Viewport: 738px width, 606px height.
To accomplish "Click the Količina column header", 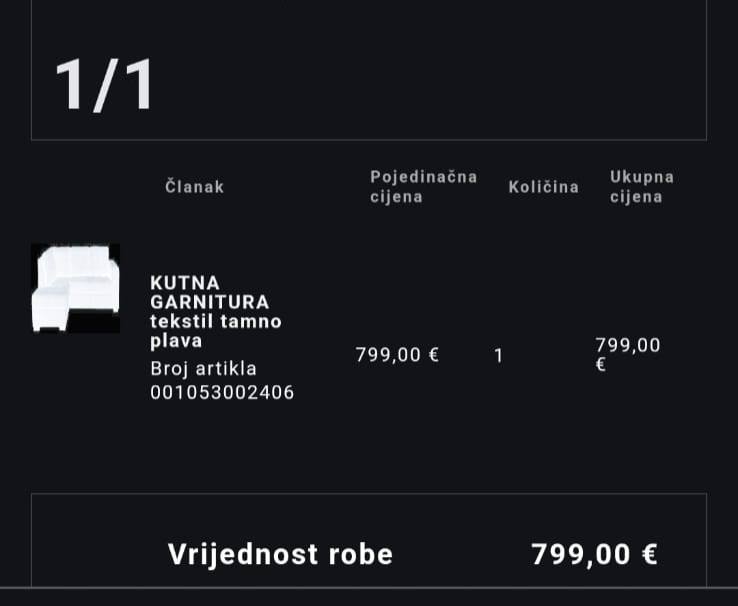I will pyautogui.click(x=544, y=187).
